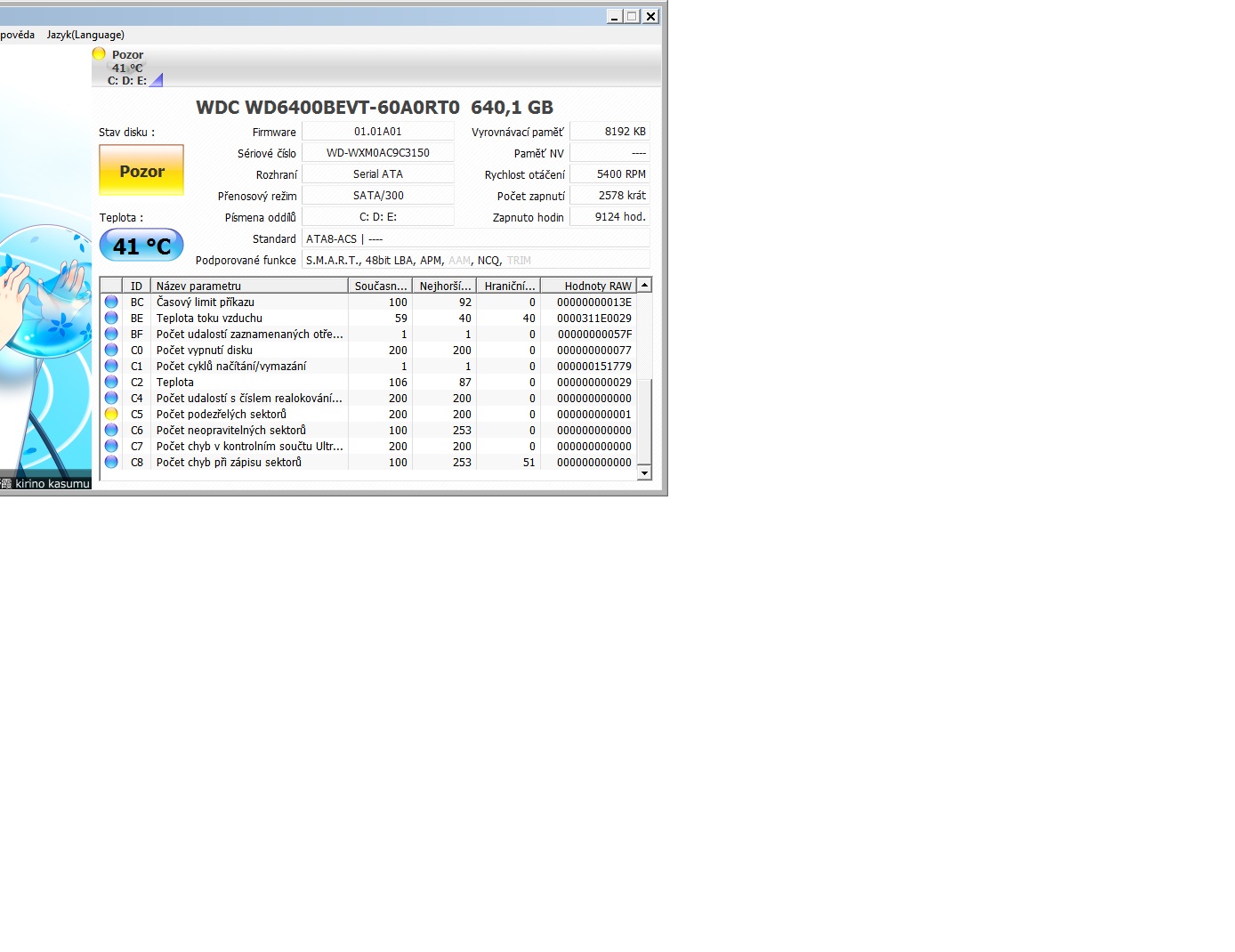Viewport: 1235px width, 952px height.
Task: Click the transfer mode field SATA/300
Action: click(x=378, y=195)
